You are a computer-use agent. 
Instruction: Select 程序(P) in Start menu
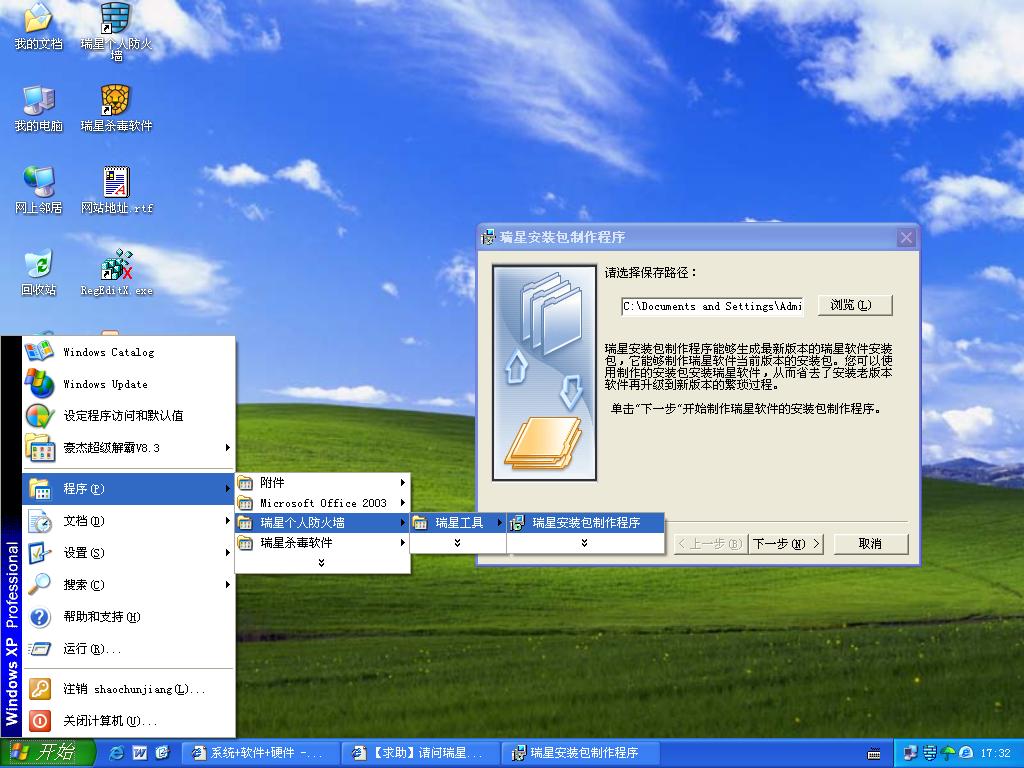(x=129, y=488)
